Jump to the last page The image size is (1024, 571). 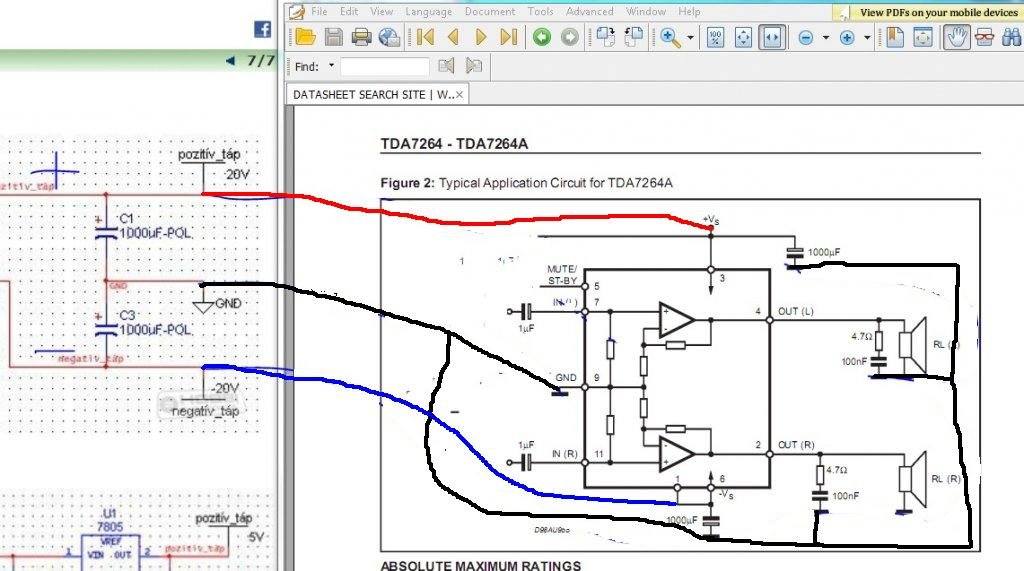tap(509, 37)
